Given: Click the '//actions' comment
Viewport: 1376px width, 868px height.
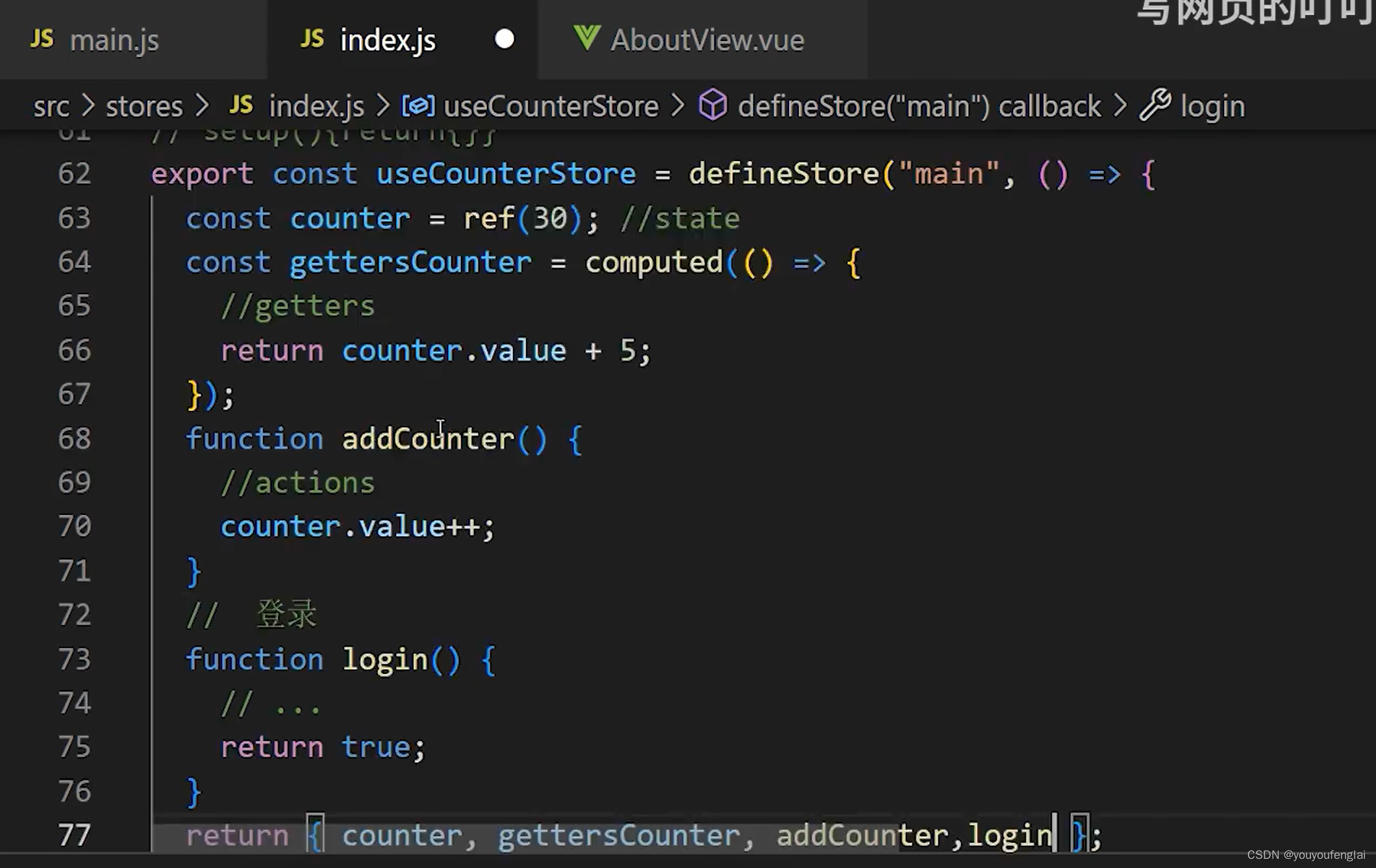Looking at the screenshot, I should (297, 483).
